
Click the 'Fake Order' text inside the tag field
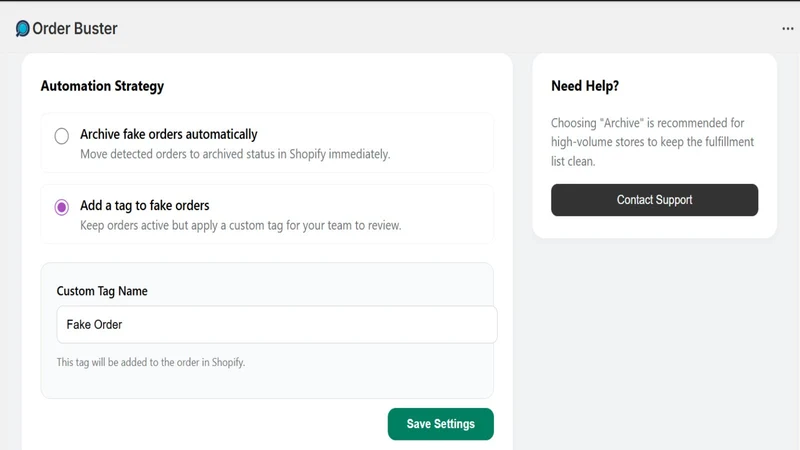[94, 324]
